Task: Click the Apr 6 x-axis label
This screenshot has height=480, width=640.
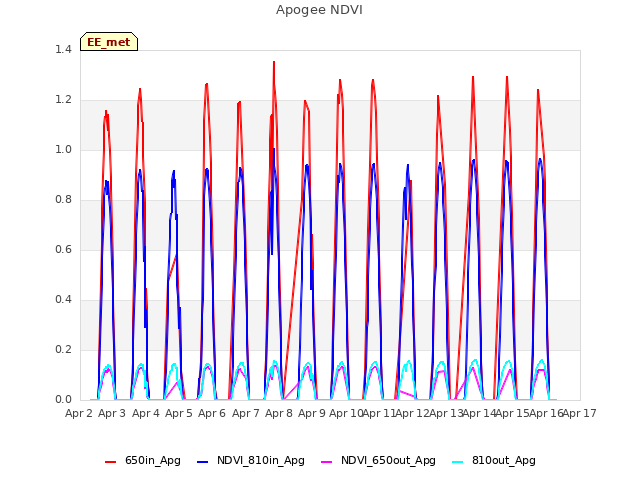Action: click(212, 413)
